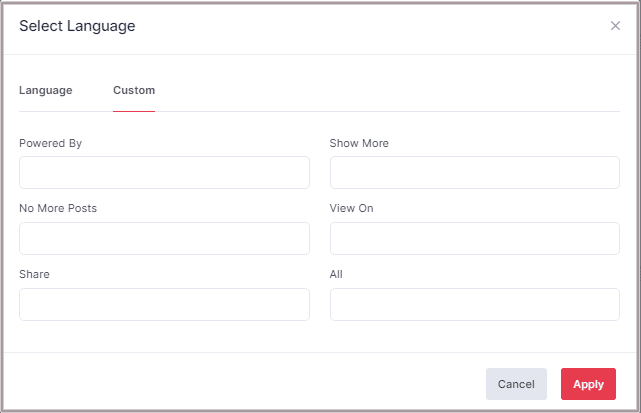Image resolution: width=641 pixels, height=413 pixels.
Task: Click the No More Posts field
Action: pyautogui.click(x=164, y=238)
